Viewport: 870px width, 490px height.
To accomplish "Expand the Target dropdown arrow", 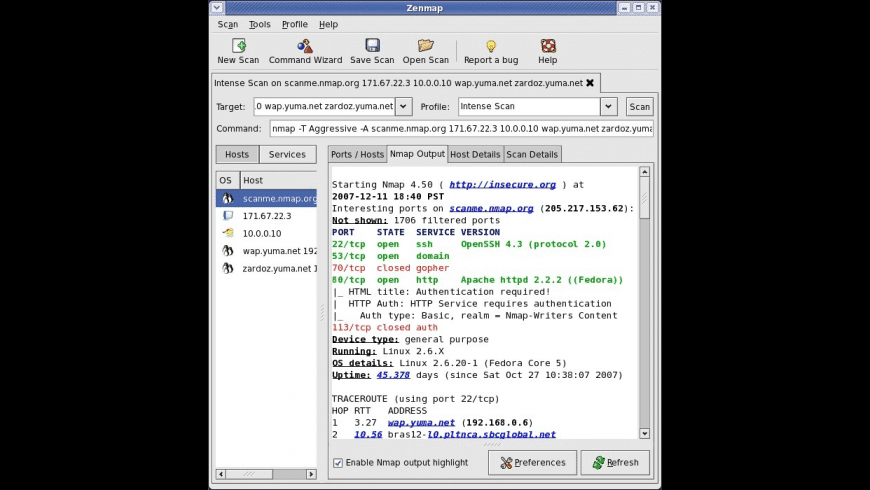I will click(403, 107).
